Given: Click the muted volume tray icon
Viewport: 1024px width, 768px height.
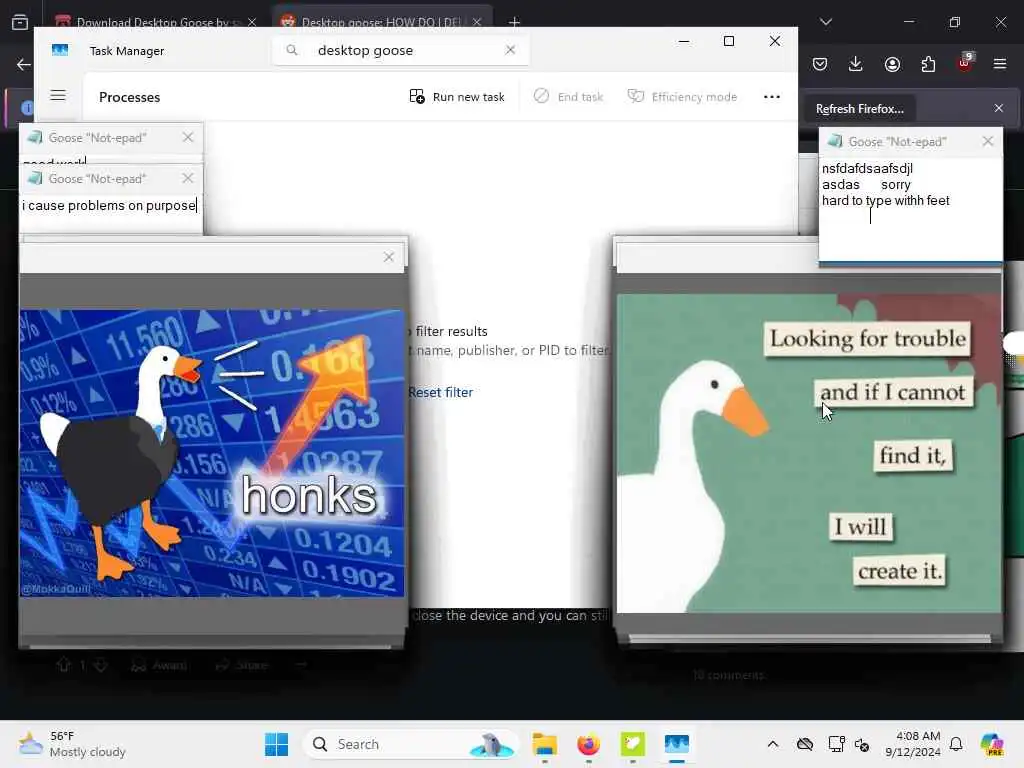Looking at the screenshot, I should [861, 744].
